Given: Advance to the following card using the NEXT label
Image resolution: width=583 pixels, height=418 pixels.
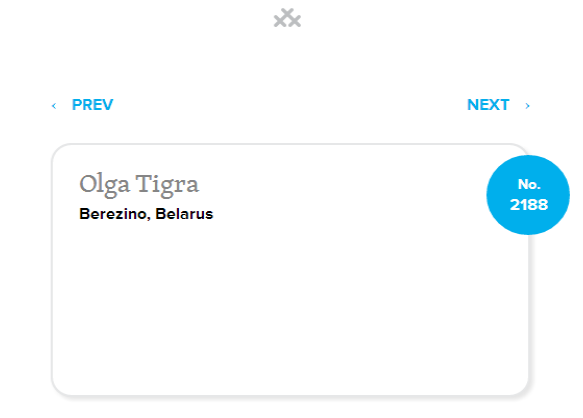Looking at the screenshot, I should 488,105.
